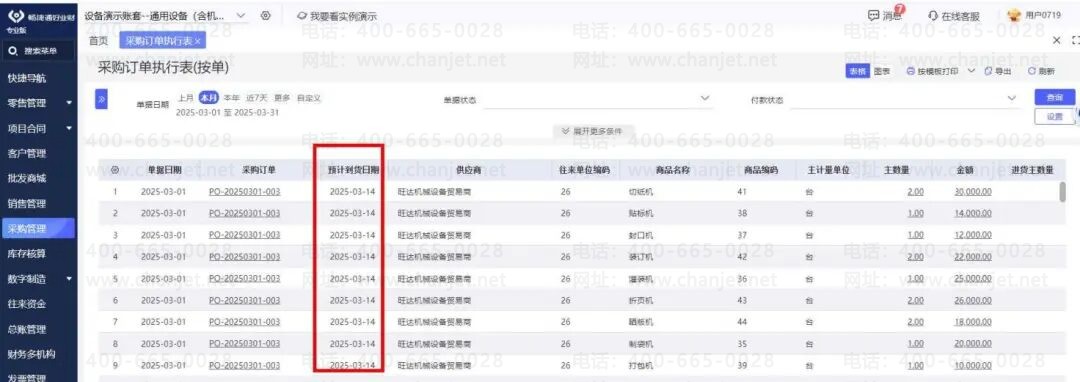
Task: Go to the 首页 tab
Action: [98, 41]
